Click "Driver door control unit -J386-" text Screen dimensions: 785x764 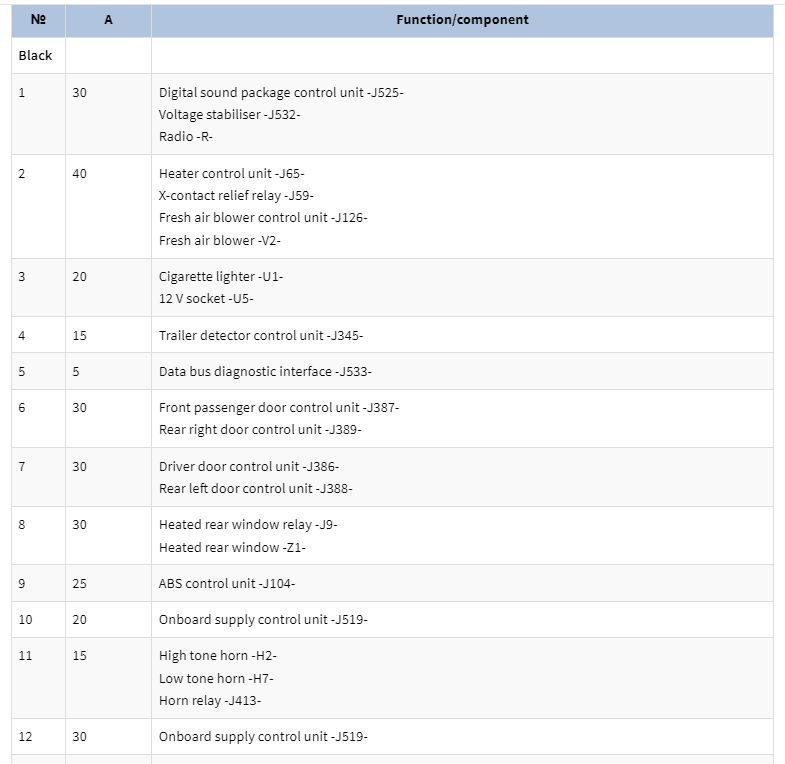pos(249,467)
